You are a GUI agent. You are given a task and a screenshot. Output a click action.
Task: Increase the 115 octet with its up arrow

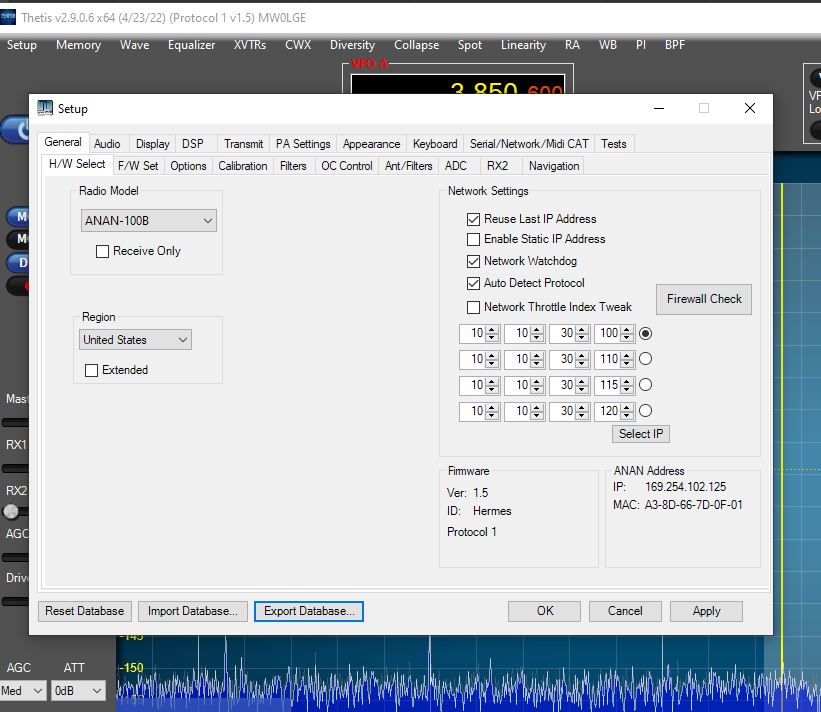(627, 381)
